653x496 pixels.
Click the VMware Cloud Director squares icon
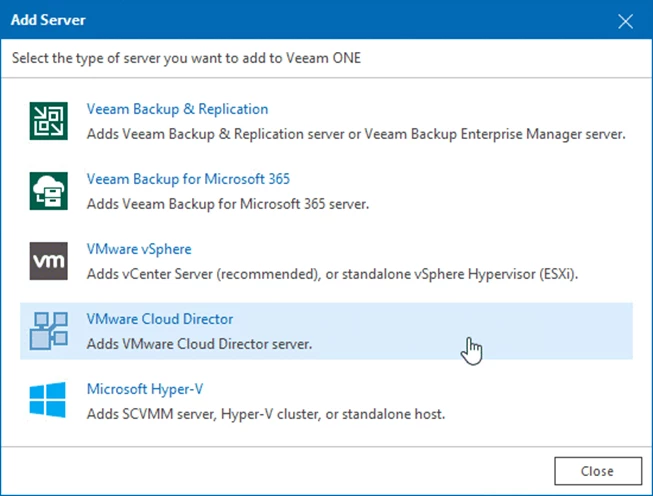click(x=48, y=330)
